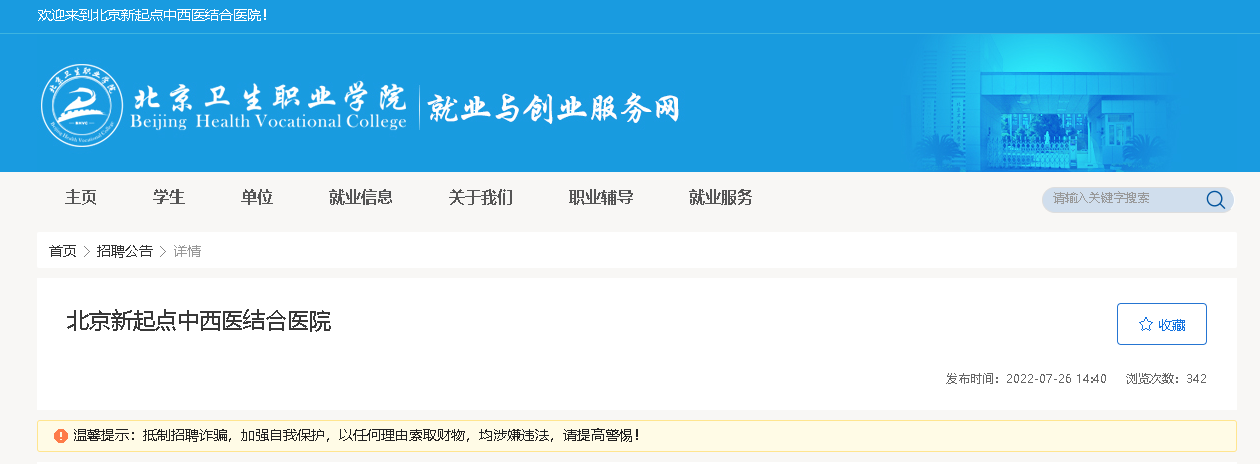Go to 首页 in the breadcrumb
The image size is (1260, 464).
point(63,251)
